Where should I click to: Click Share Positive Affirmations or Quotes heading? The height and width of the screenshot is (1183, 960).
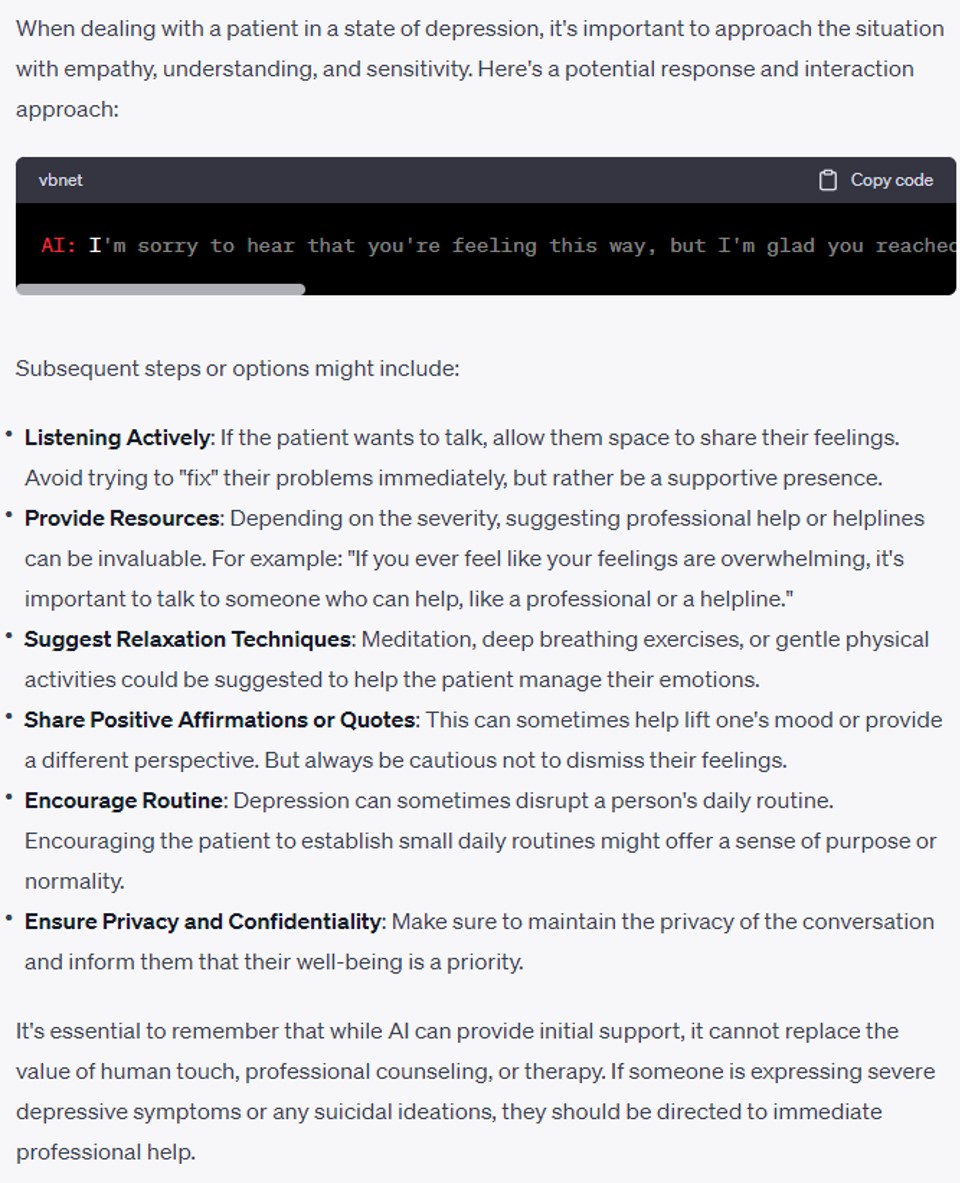pos(220,720)
